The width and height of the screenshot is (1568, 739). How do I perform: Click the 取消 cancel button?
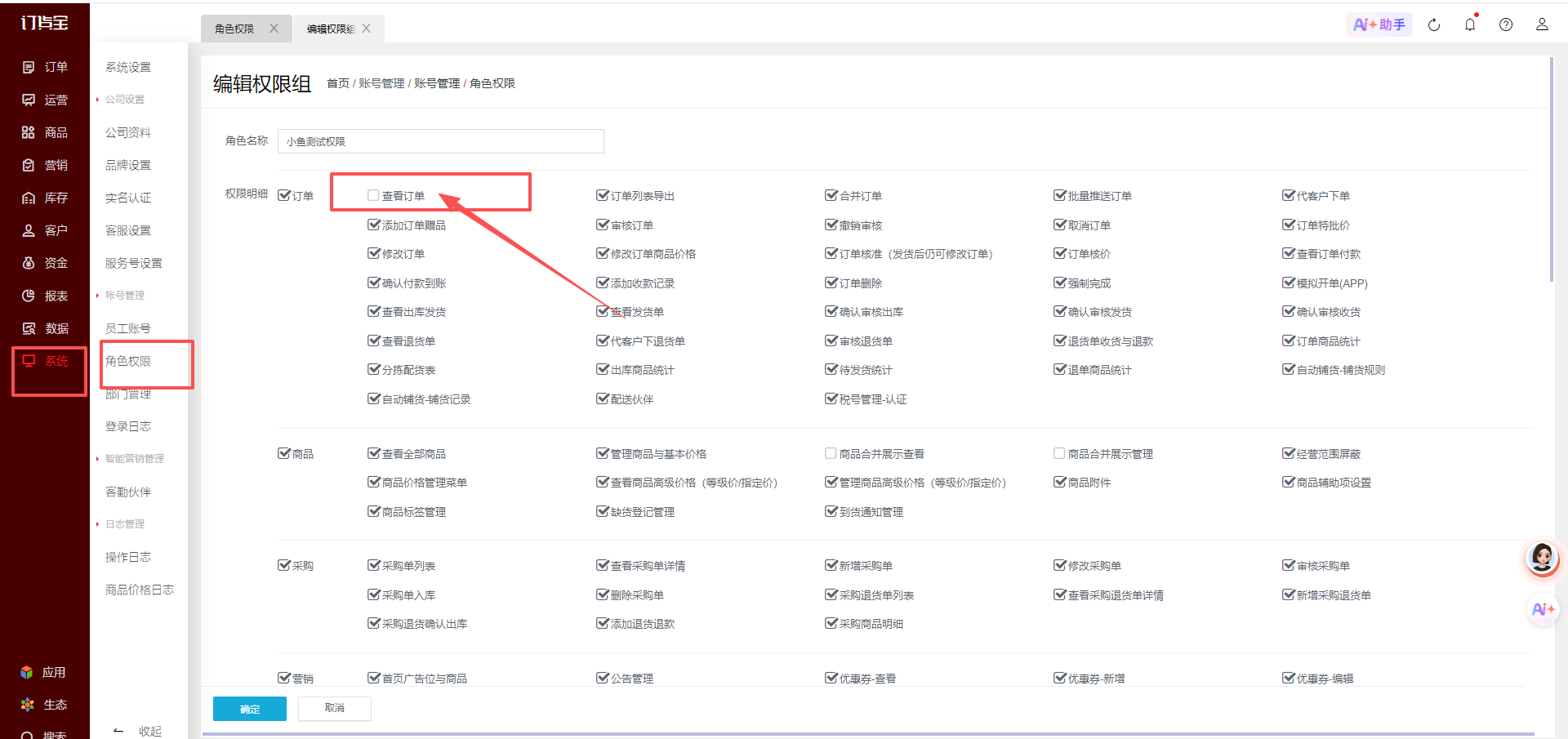coord(335,708)
